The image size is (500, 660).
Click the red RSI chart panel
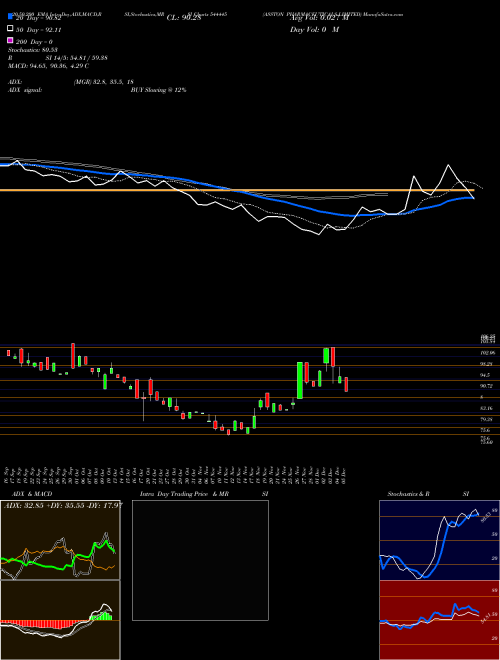(x=439, y=620)
